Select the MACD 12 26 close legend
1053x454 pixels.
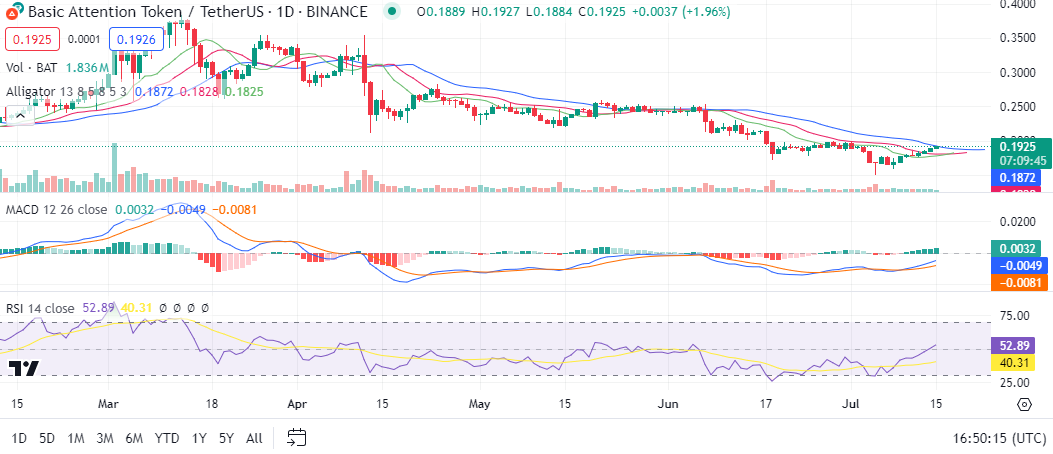pyautogui.click(x=56, y=210)
